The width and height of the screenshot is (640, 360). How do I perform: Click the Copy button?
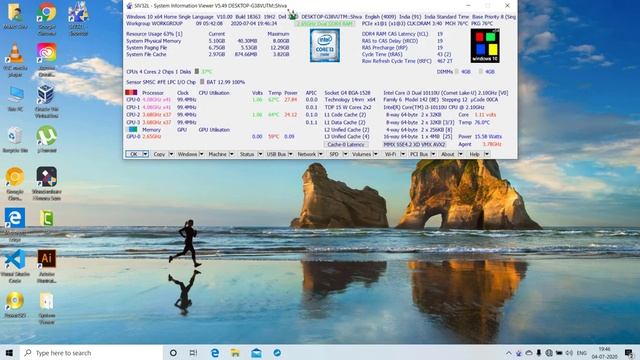(159, 154)
